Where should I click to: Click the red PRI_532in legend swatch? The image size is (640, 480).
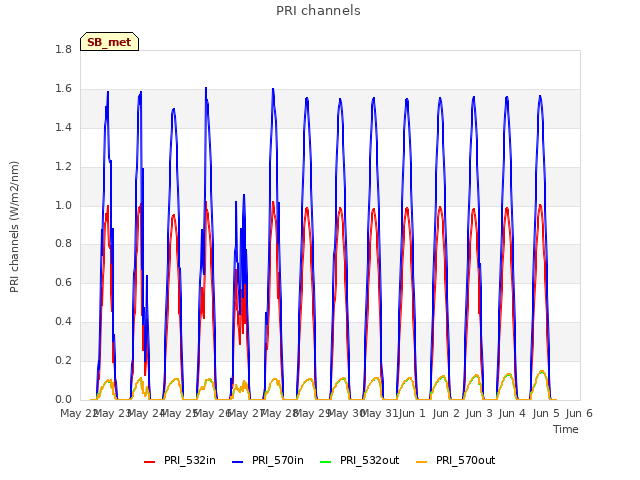[x=150, y=462]
